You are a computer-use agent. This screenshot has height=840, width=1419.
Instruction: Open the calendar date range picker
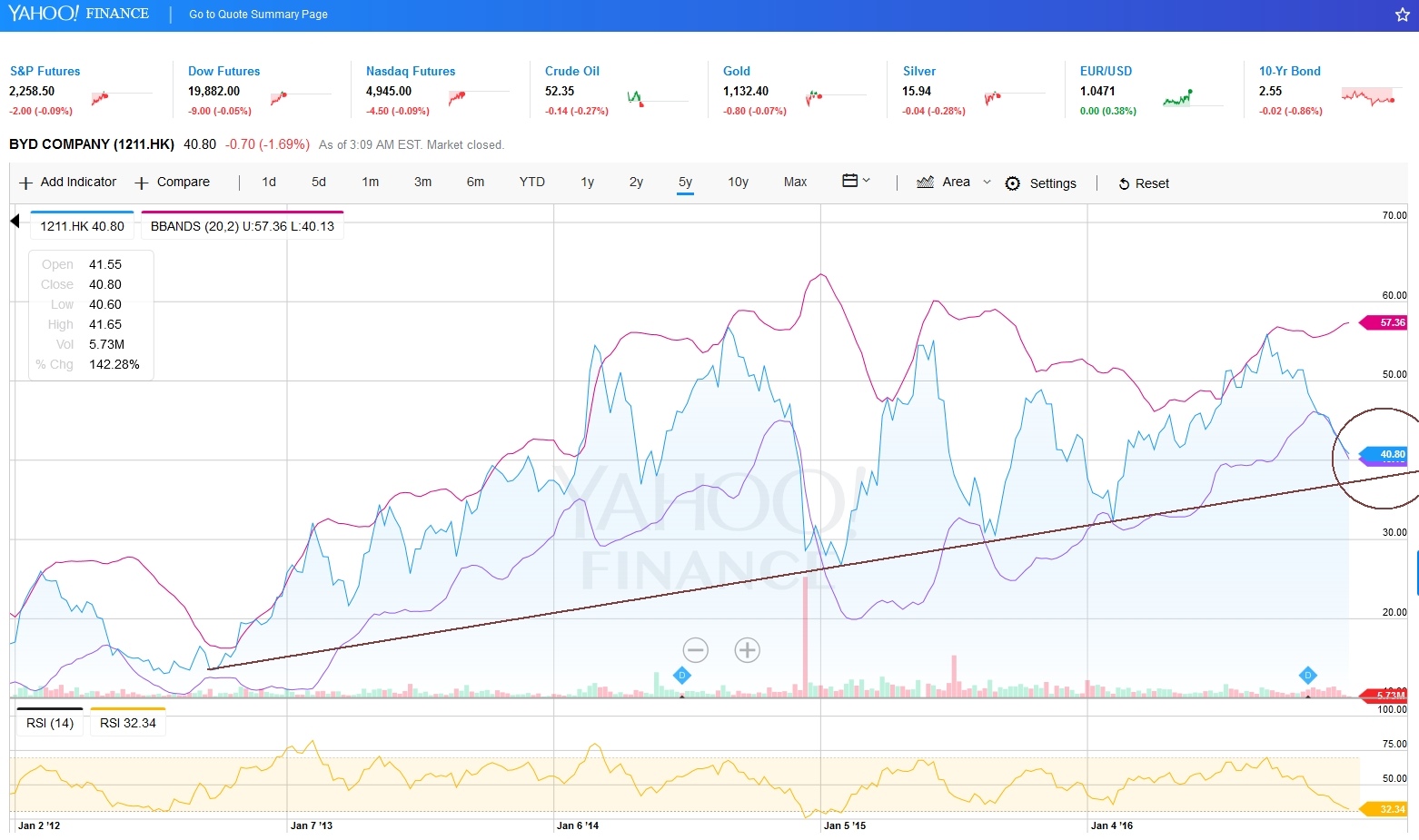tap(855, 181)
